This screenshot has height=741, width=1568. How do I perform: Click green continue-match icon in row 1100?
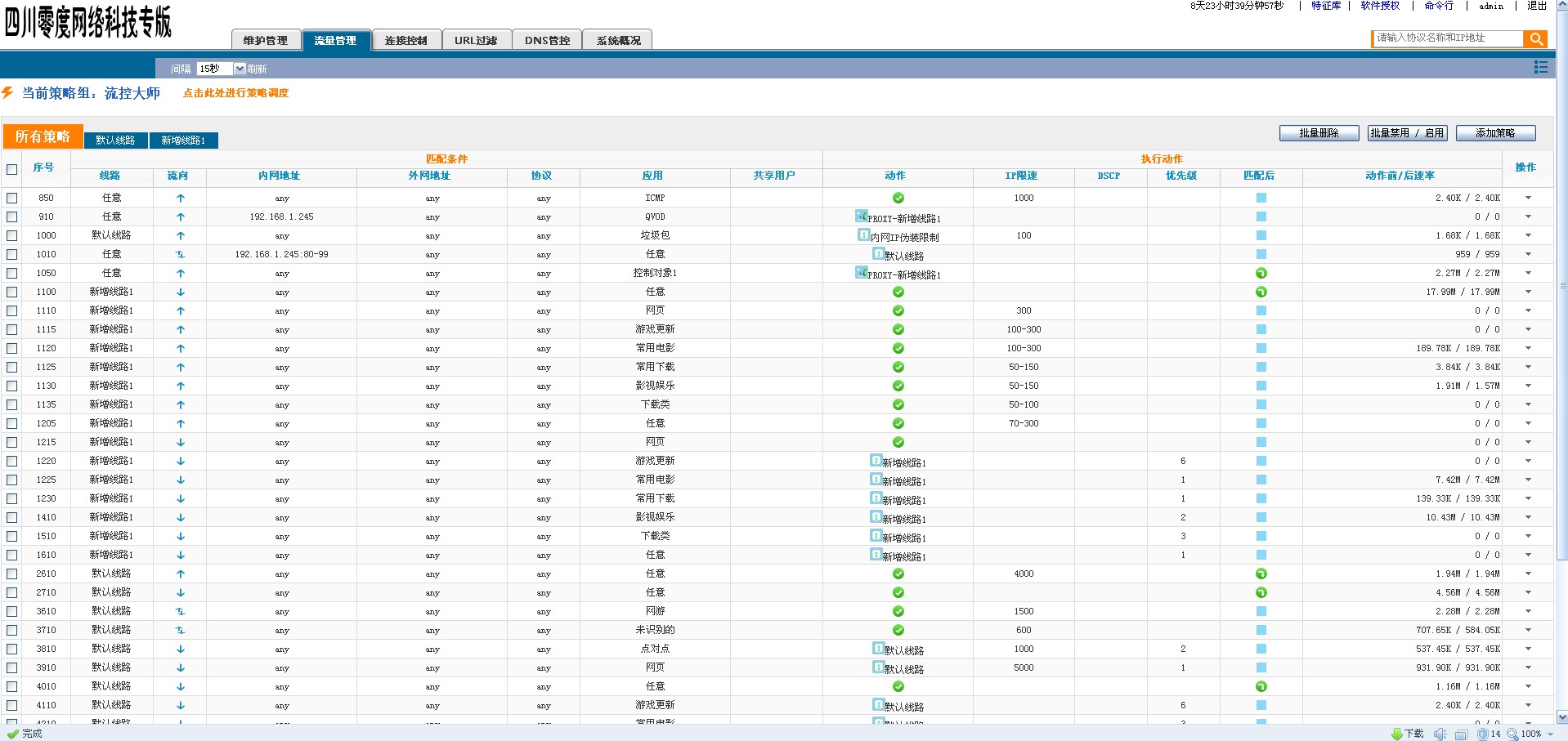[1261, 292]
